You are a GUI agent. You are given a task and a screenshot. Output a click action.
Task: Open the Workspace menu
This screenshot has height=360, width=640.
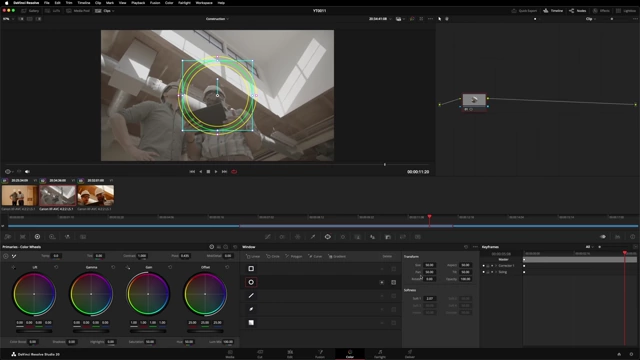pos(204,3)
